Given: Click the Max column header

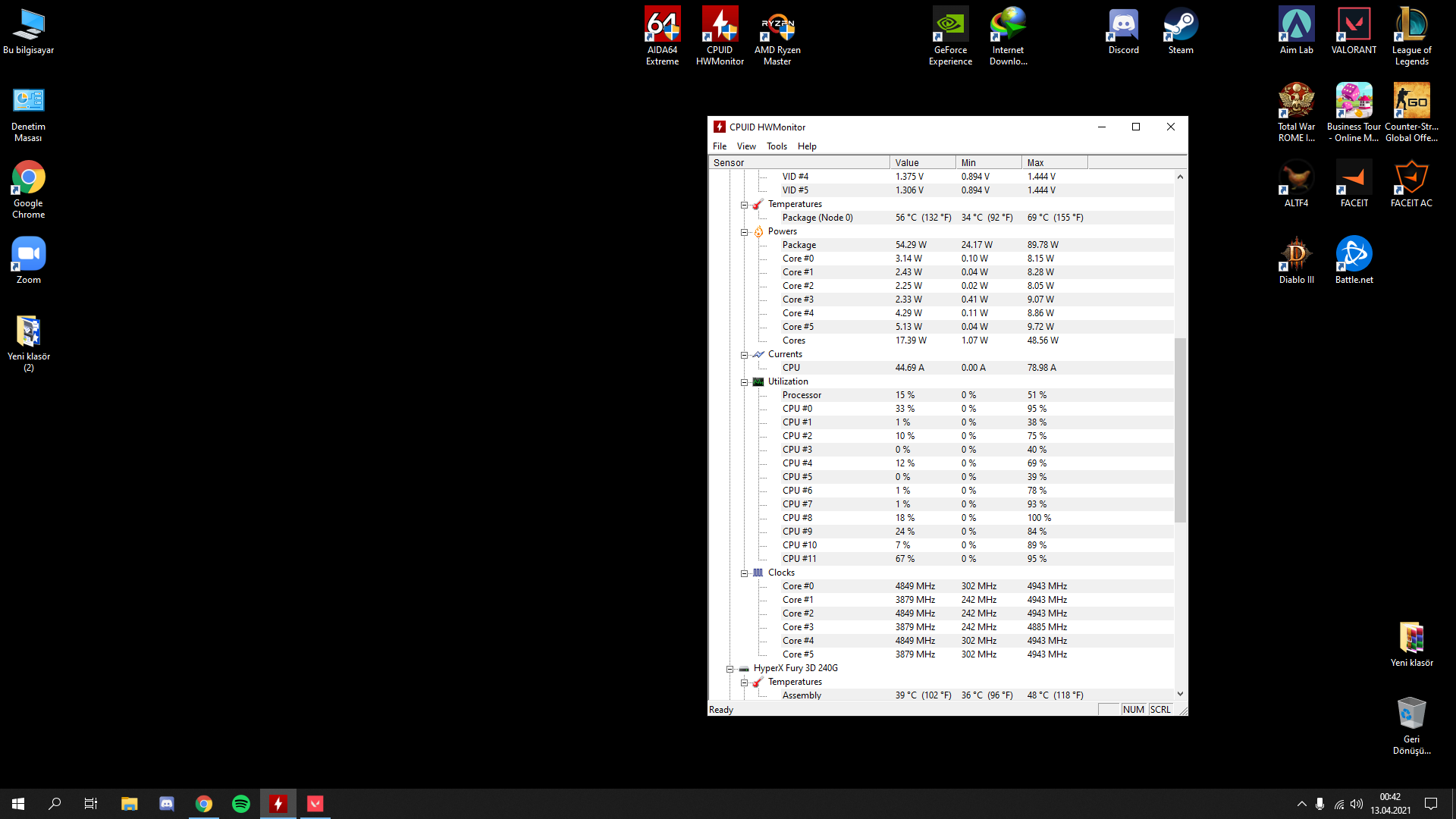Looking at the screenshot, I should (x=1055, y=162).
